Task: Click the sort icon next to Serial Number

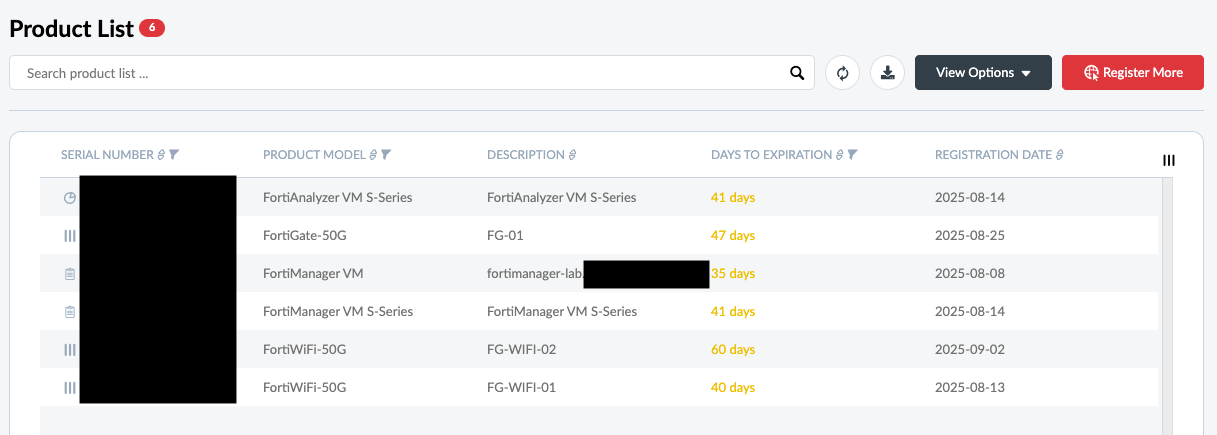Action: pos(162,155)
